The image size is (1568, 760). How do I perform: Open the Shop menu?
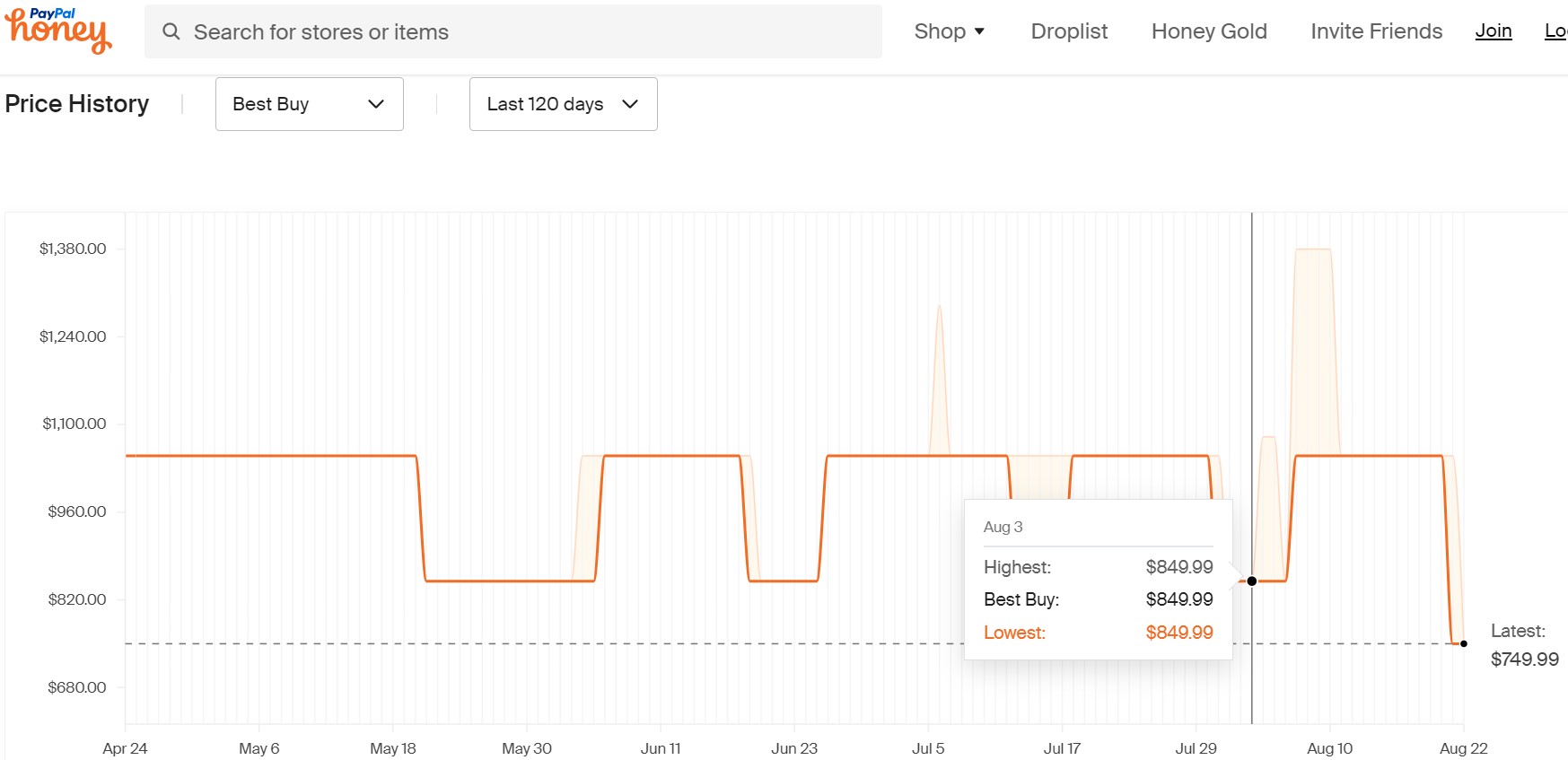click(x=950, y=31)
